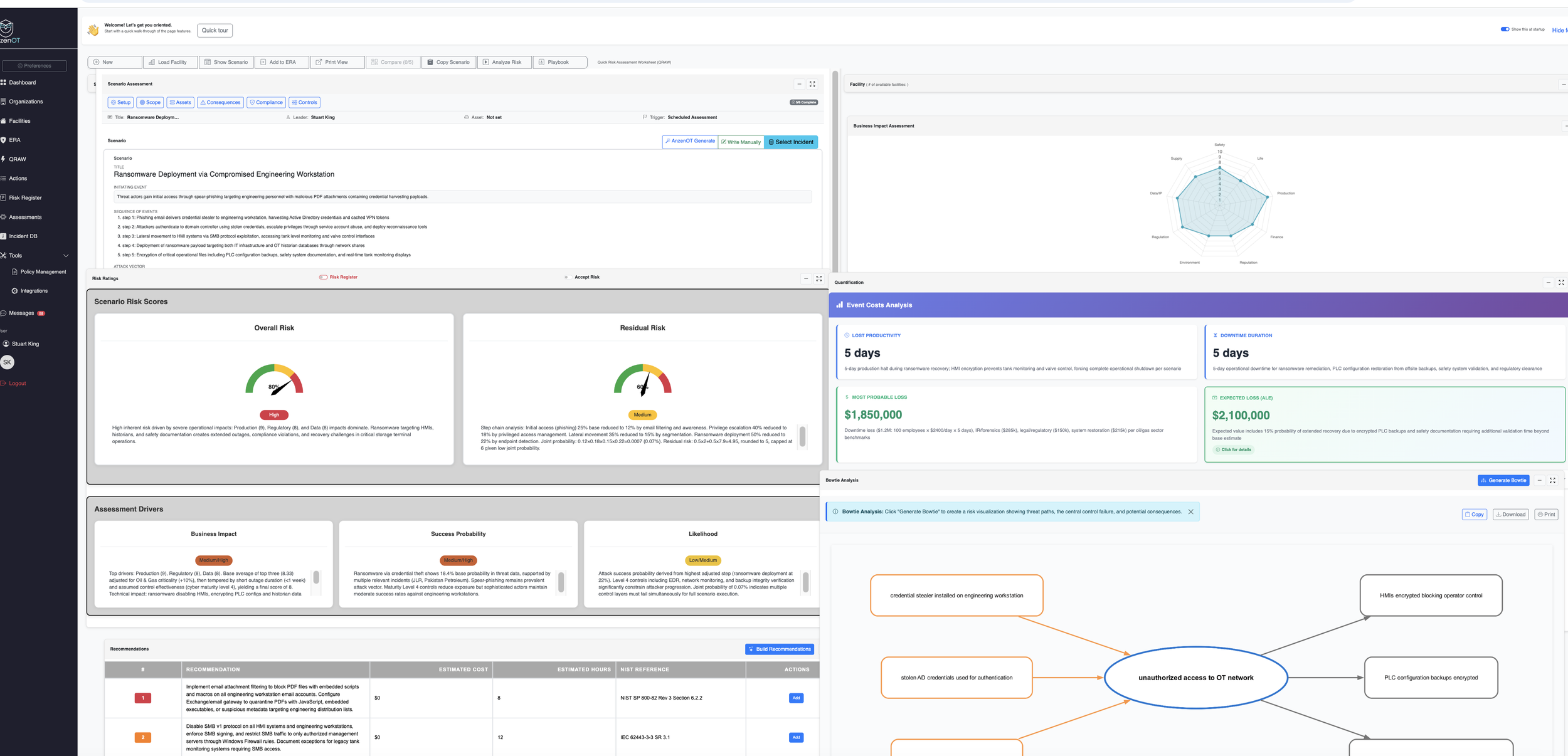Viewport: 1568px width, 756px height.
Task: Click the Analyze Risk play icon
Action: [x=485, y=62]
